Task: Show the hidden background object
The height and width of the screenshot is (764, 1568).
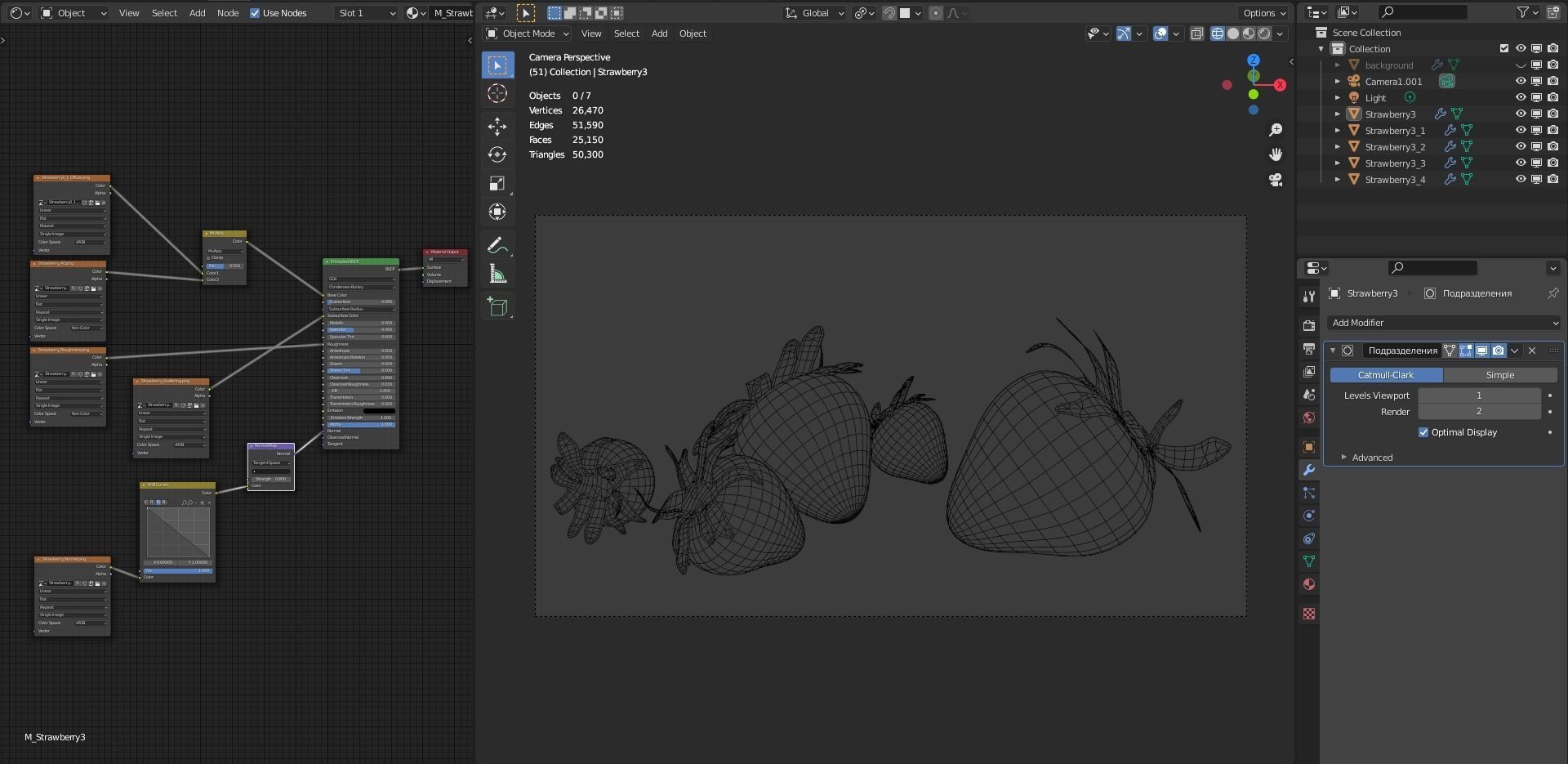Action: 1521,65
